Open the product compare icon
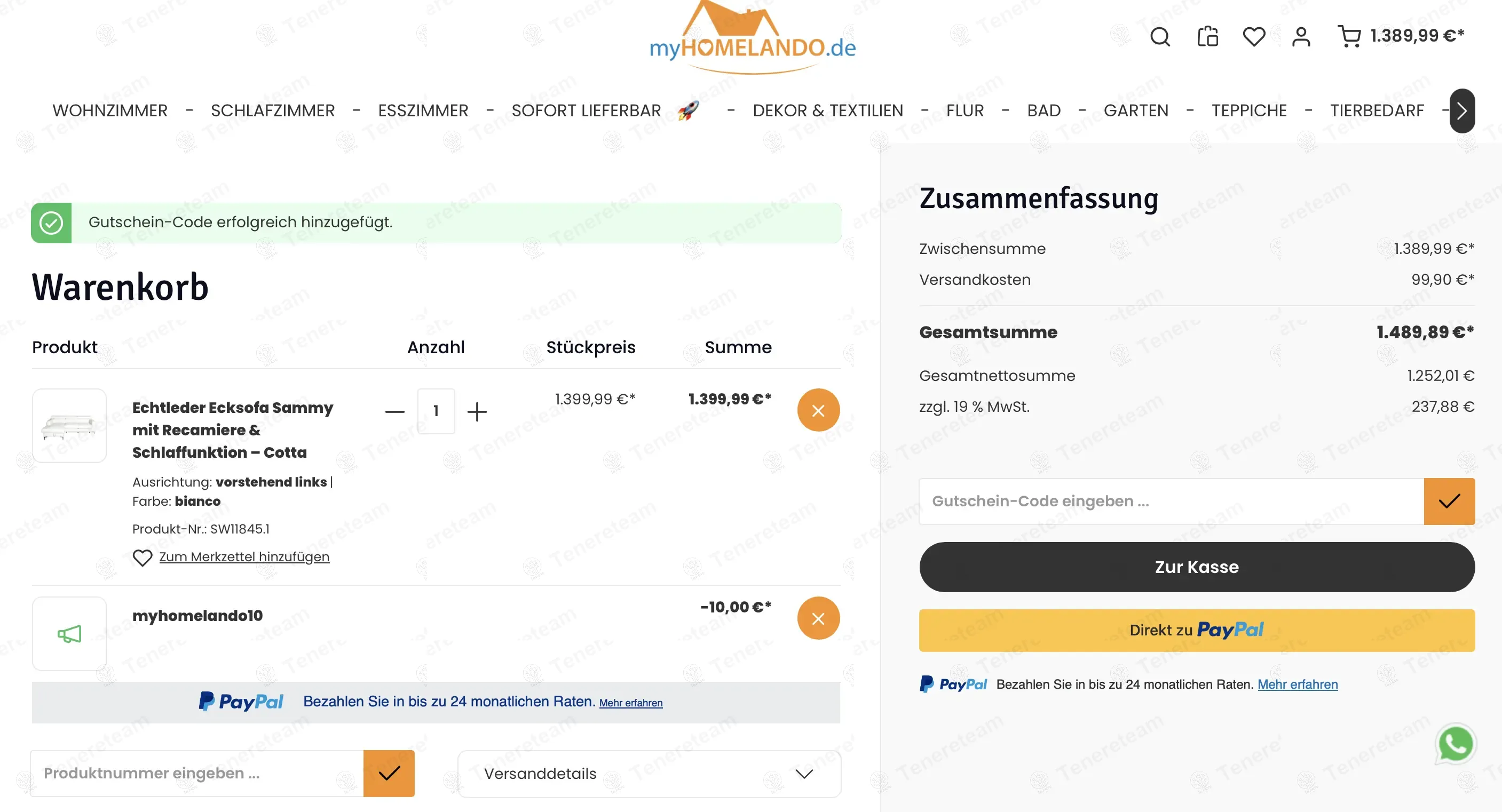The height and width of the screenshot is (812, 1502). click(1207, 37)
